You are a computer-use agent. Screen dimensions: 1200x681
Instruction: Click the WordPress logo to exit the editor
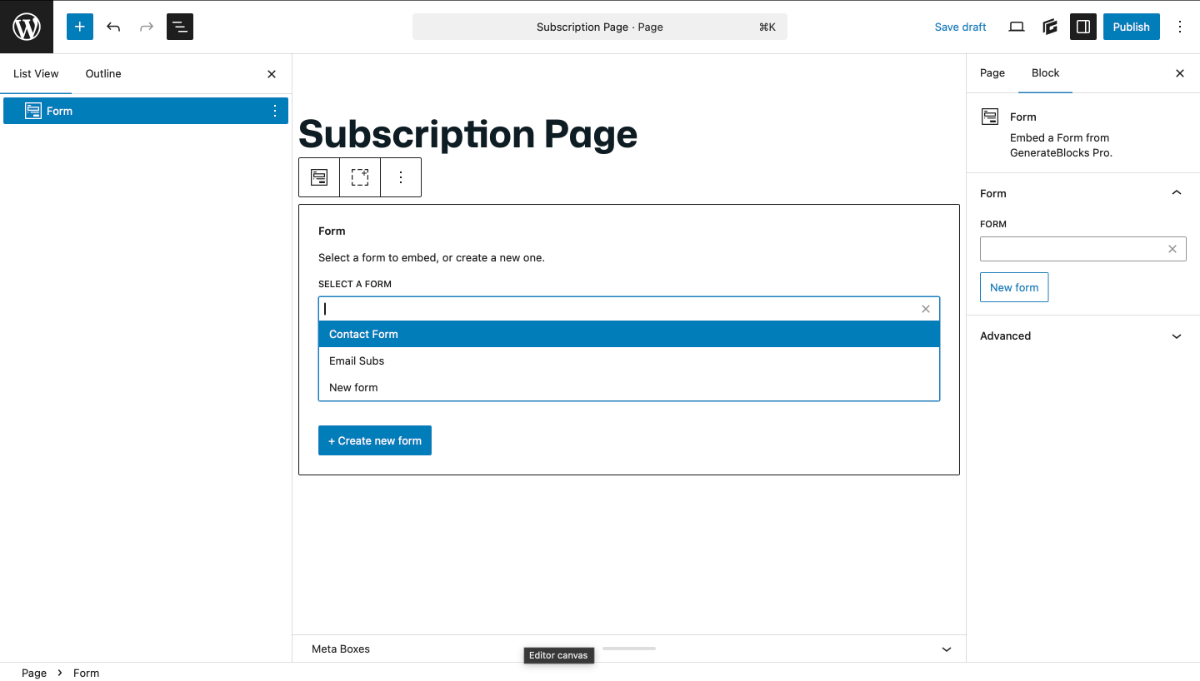tap(26, 26)
